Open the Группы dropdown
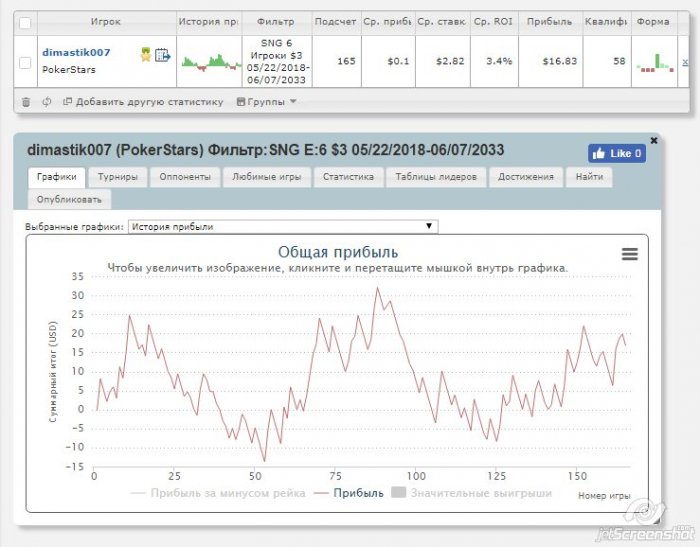700x547 pixels. (x=267, y=102)
